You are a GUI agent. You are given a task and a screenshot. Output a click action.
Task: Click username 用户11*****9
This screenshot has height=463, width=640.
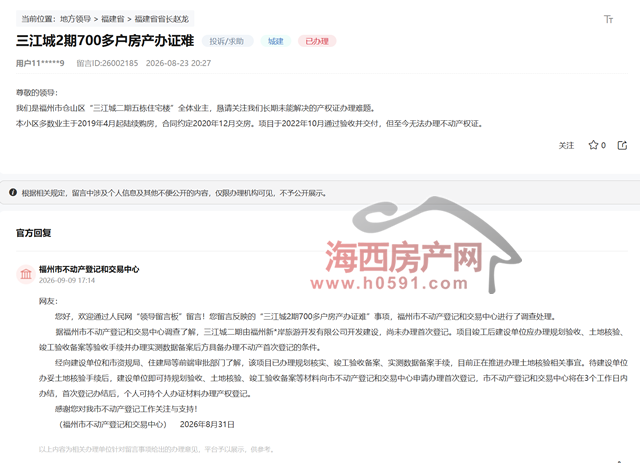click(40, 63)
